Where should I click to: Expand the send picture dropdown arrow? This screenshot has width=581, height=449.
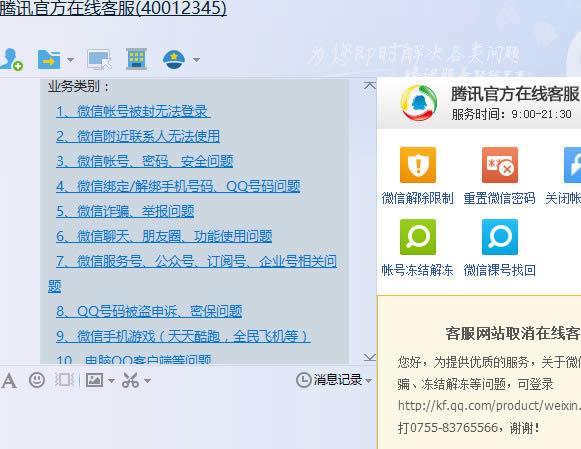(111, 380)
